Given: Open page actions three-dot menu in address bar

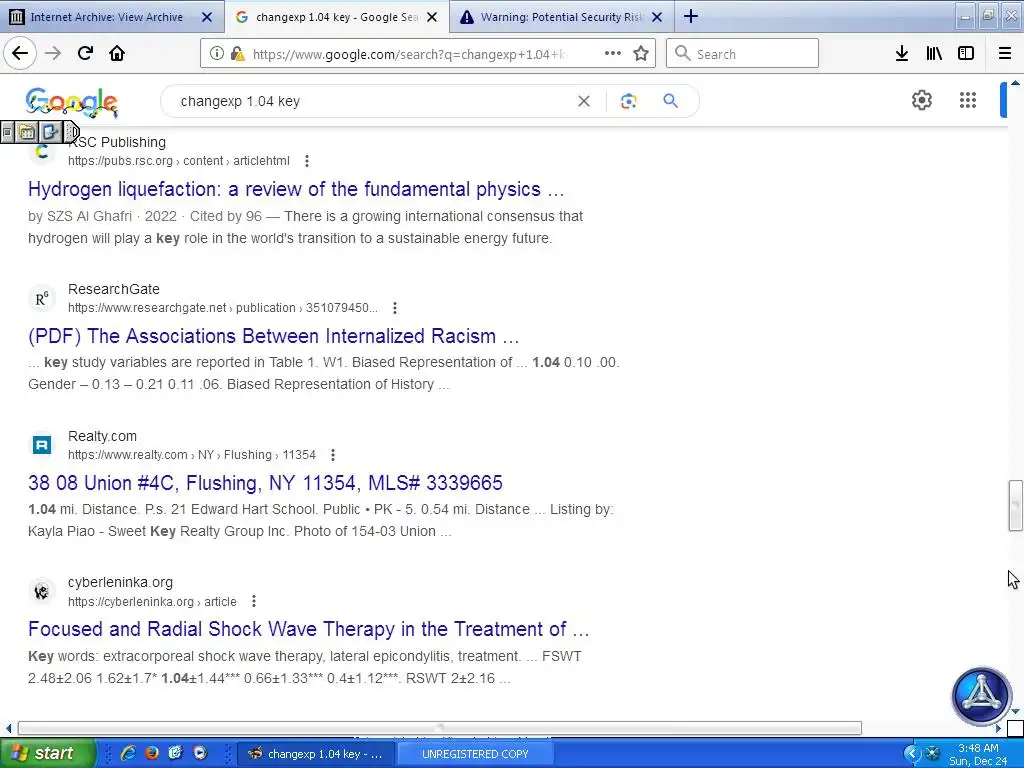Looking at the screenshot, I should click(x=613, y=54).
